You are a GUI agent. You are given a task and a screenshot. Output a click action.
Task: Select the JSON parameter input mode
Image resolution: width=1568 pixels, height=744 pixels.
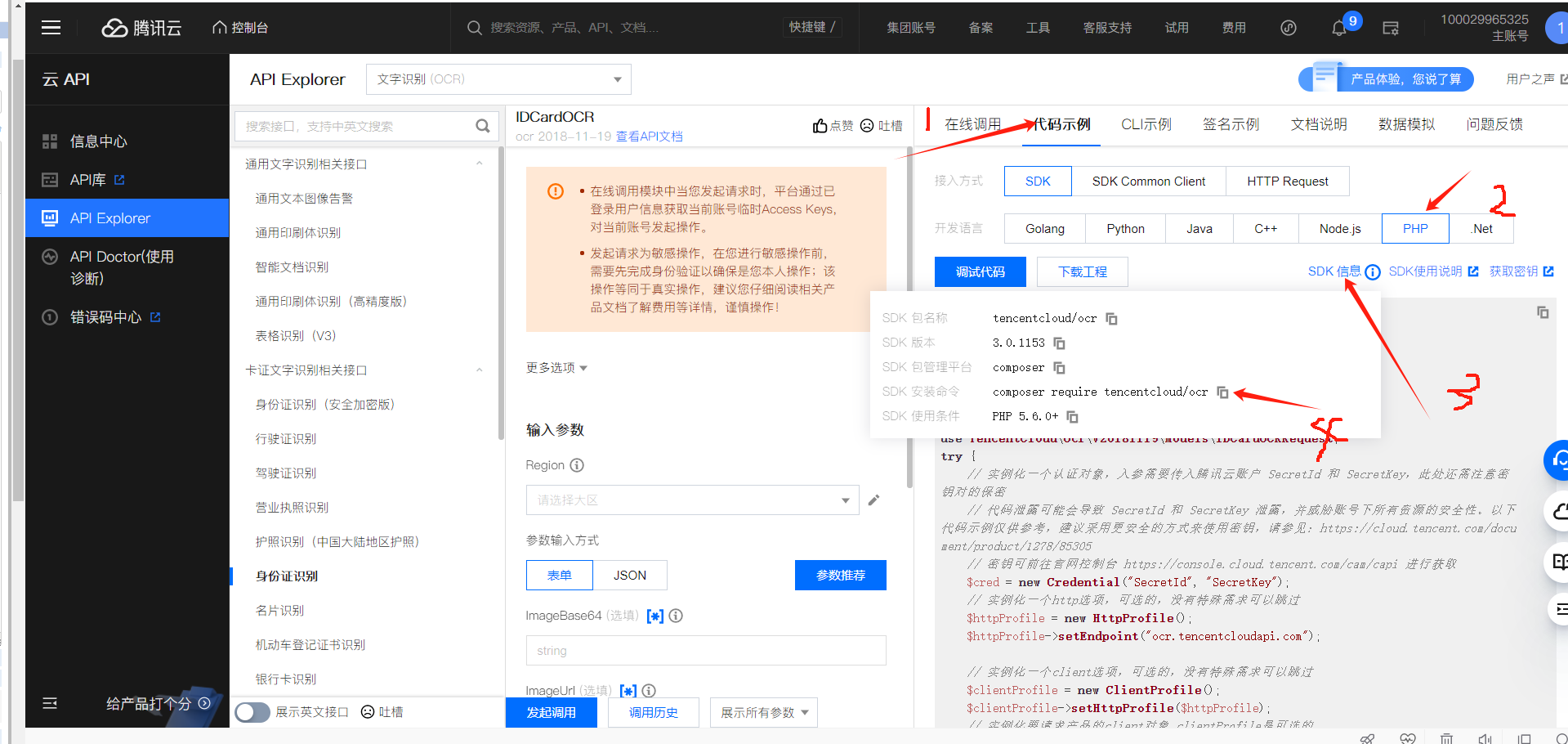click(x=630, y=576)
